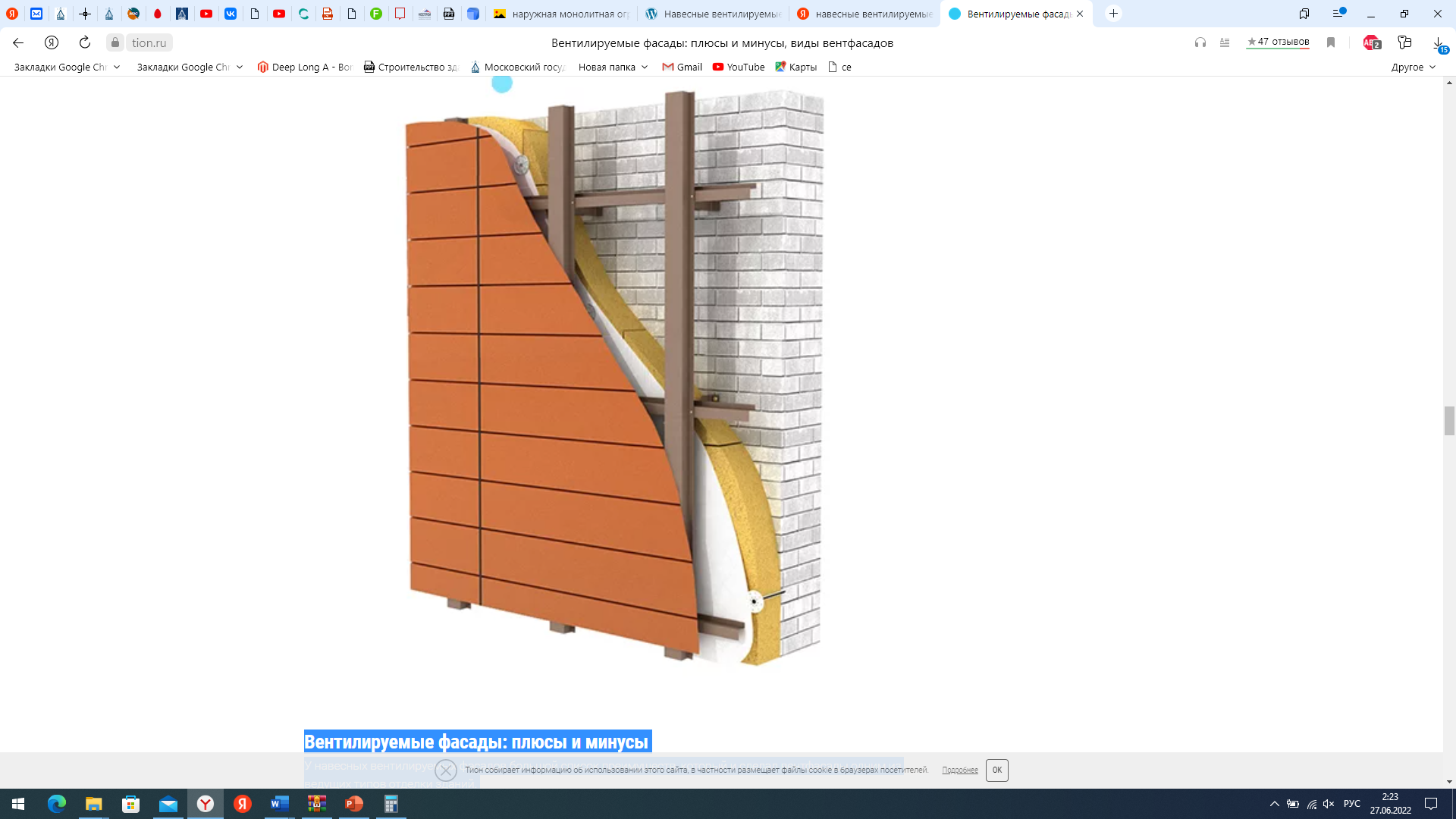
Task: Click the vertical page scrollbar thumb
Action: click(1449, 421)
